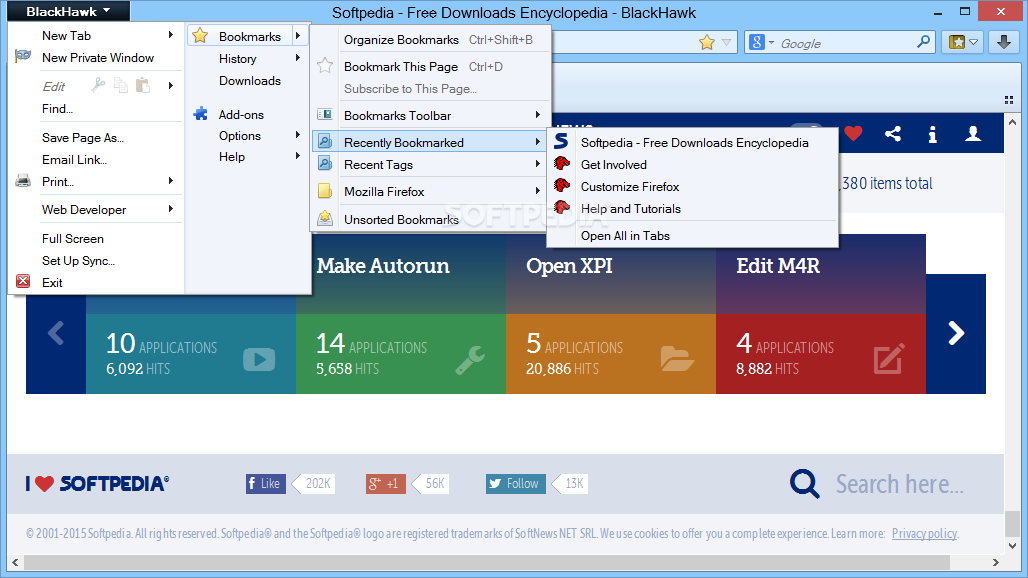Click the Bookmarks Toolbar folder icon

325,115
